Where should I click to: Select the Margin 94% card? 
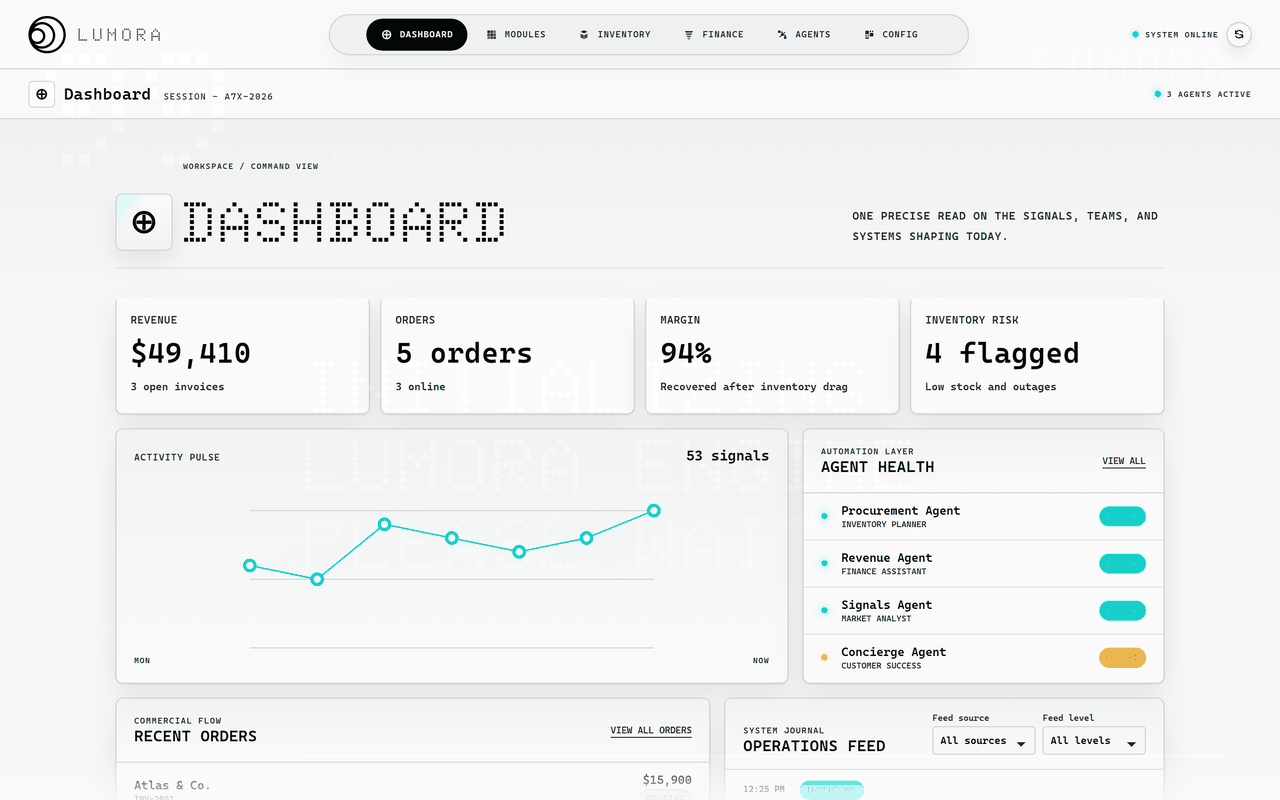772,355
